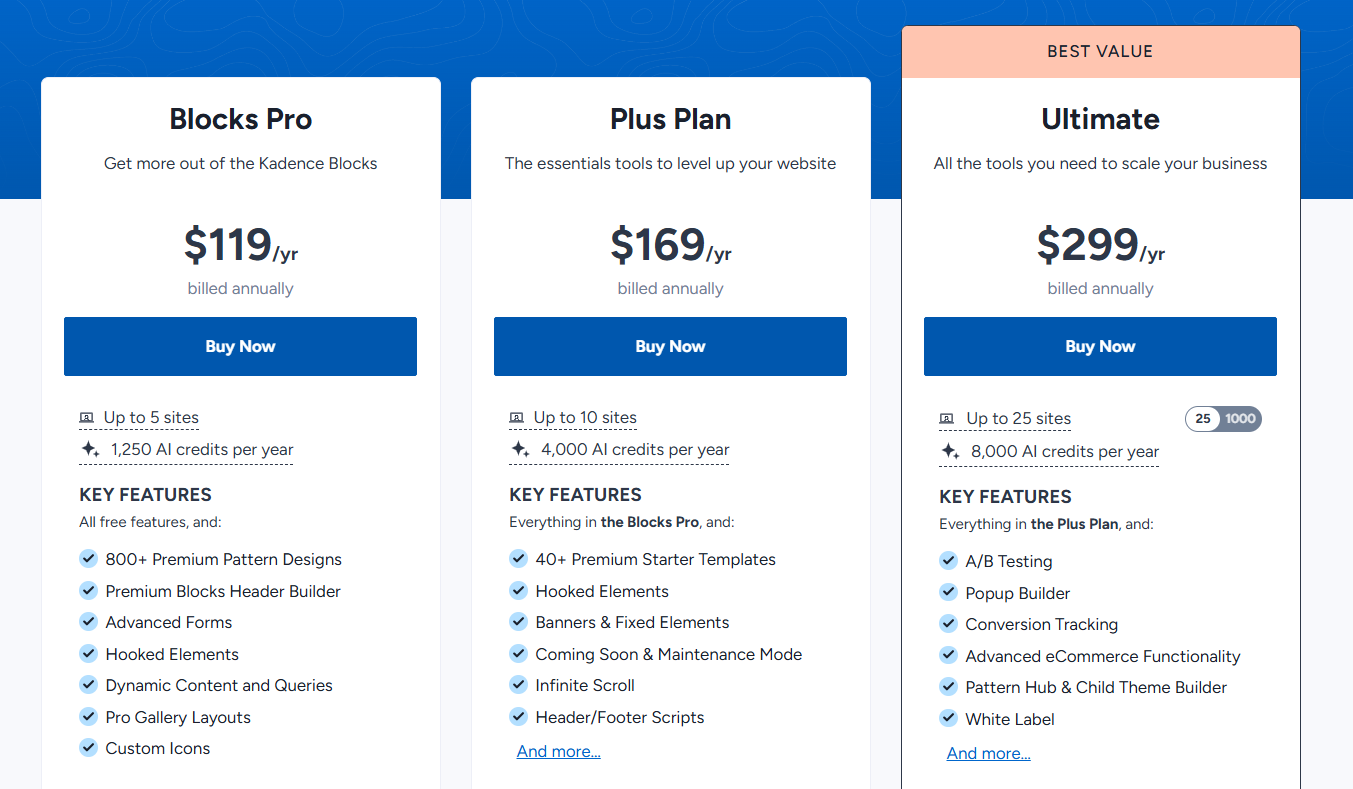This screenshot has height=789, width=1353.
Task: Click the check next to Advanced Forms
Action: (x=88, y=622)
